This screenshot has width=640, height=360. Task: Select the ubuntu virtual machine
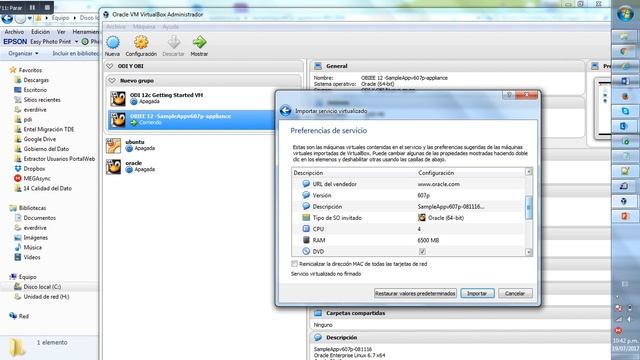131,145
